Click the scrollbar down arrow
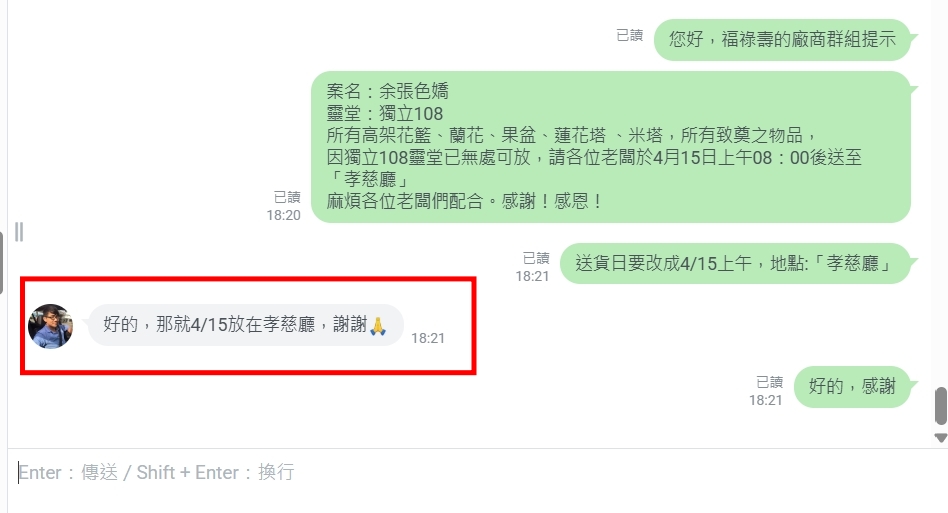The width and height of the screenshot is (948, 513). 940,437
